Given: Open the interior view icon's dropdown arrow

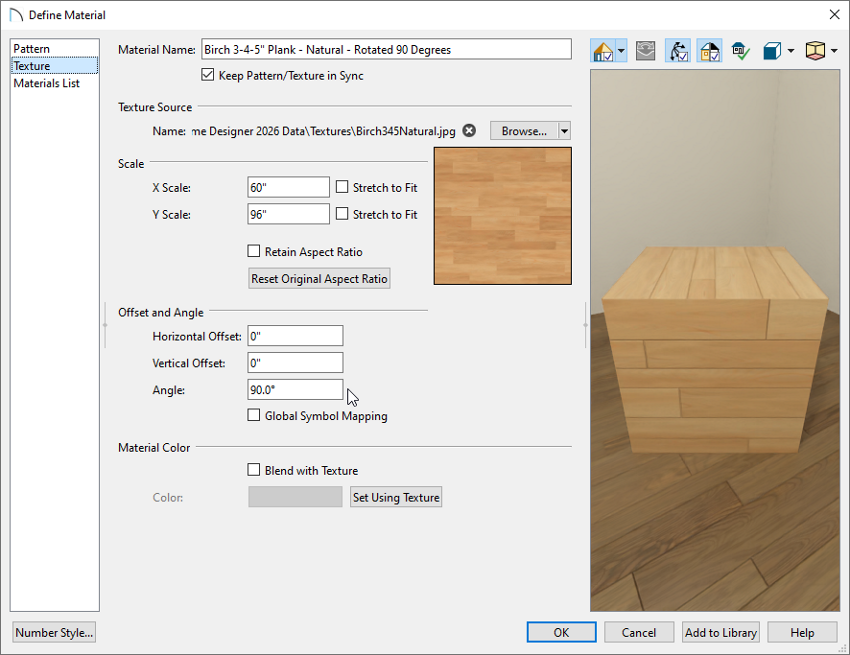Looking at the screenshot, I should [834, 50].
